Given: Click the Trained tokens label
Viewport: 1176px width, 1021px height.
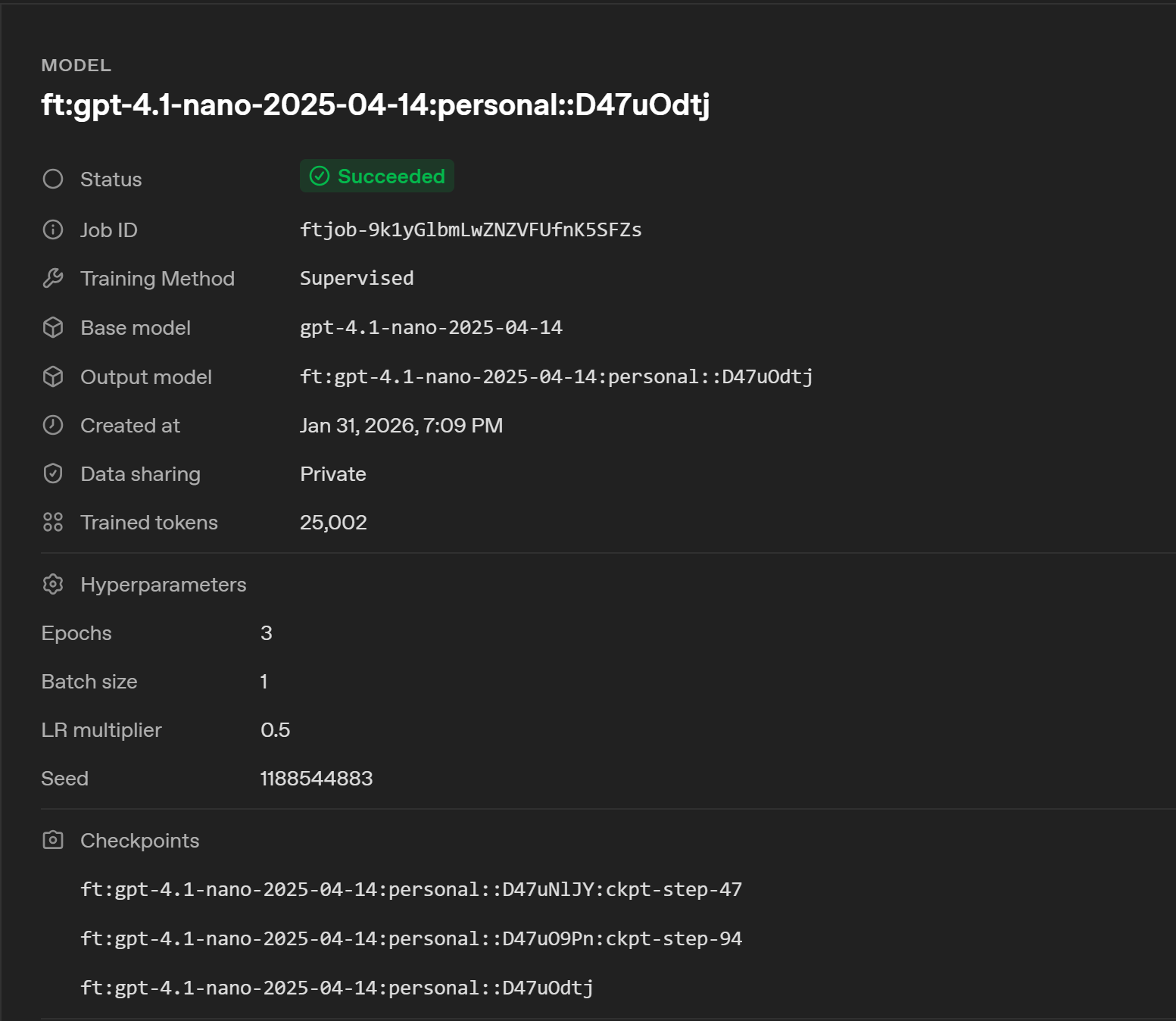Looking at the screenshot, I should [149, 523].
